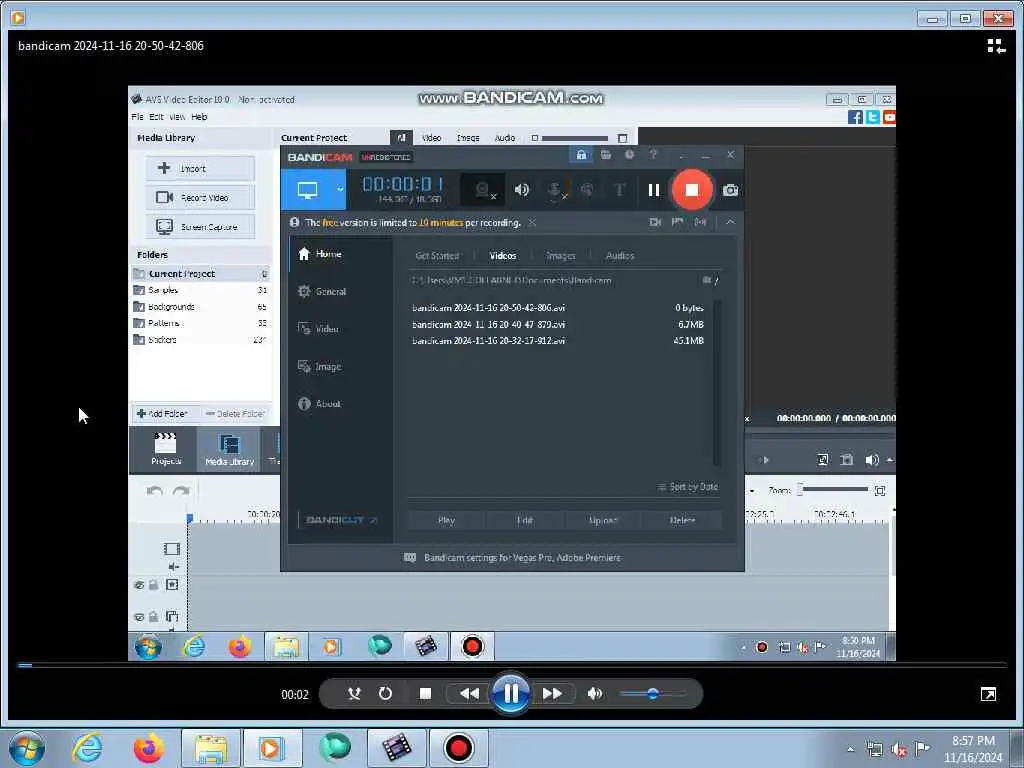Screen dimensions: 1024x768
Task: Open Video settings in Bandicam sidebar
Action: [x=319, y=328]
